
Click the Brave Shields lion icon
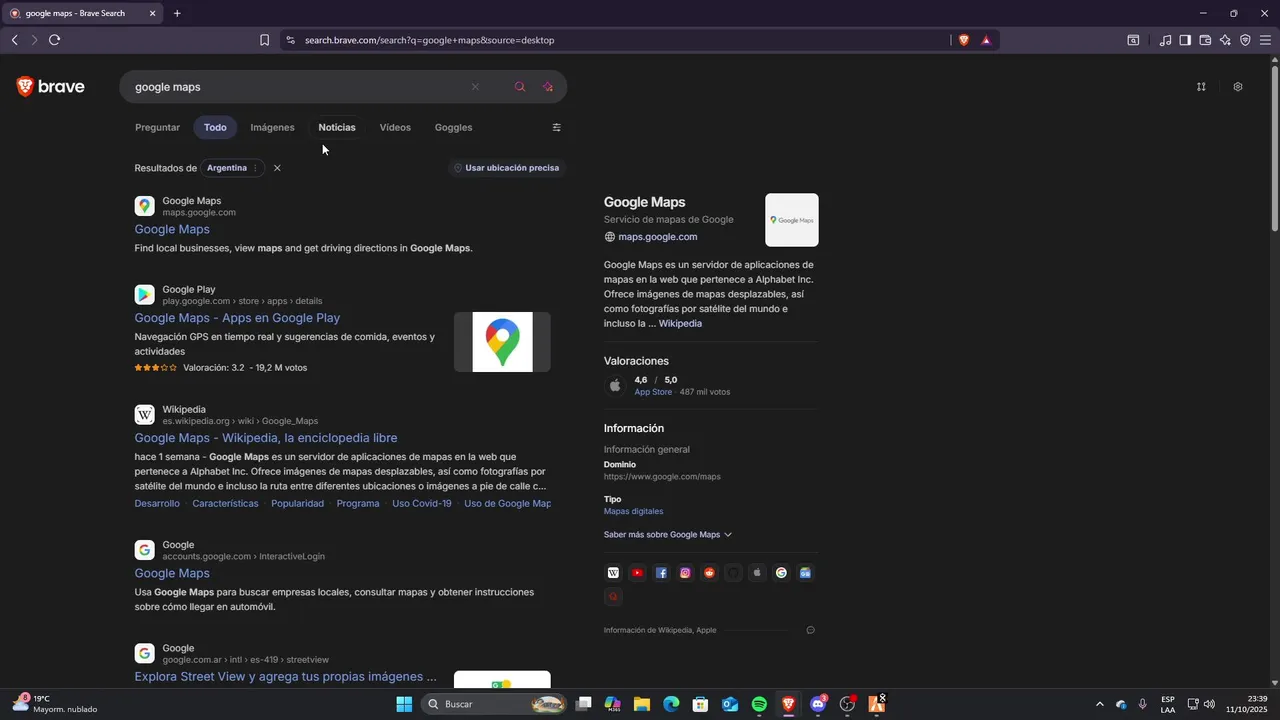(x=964, y=40)
